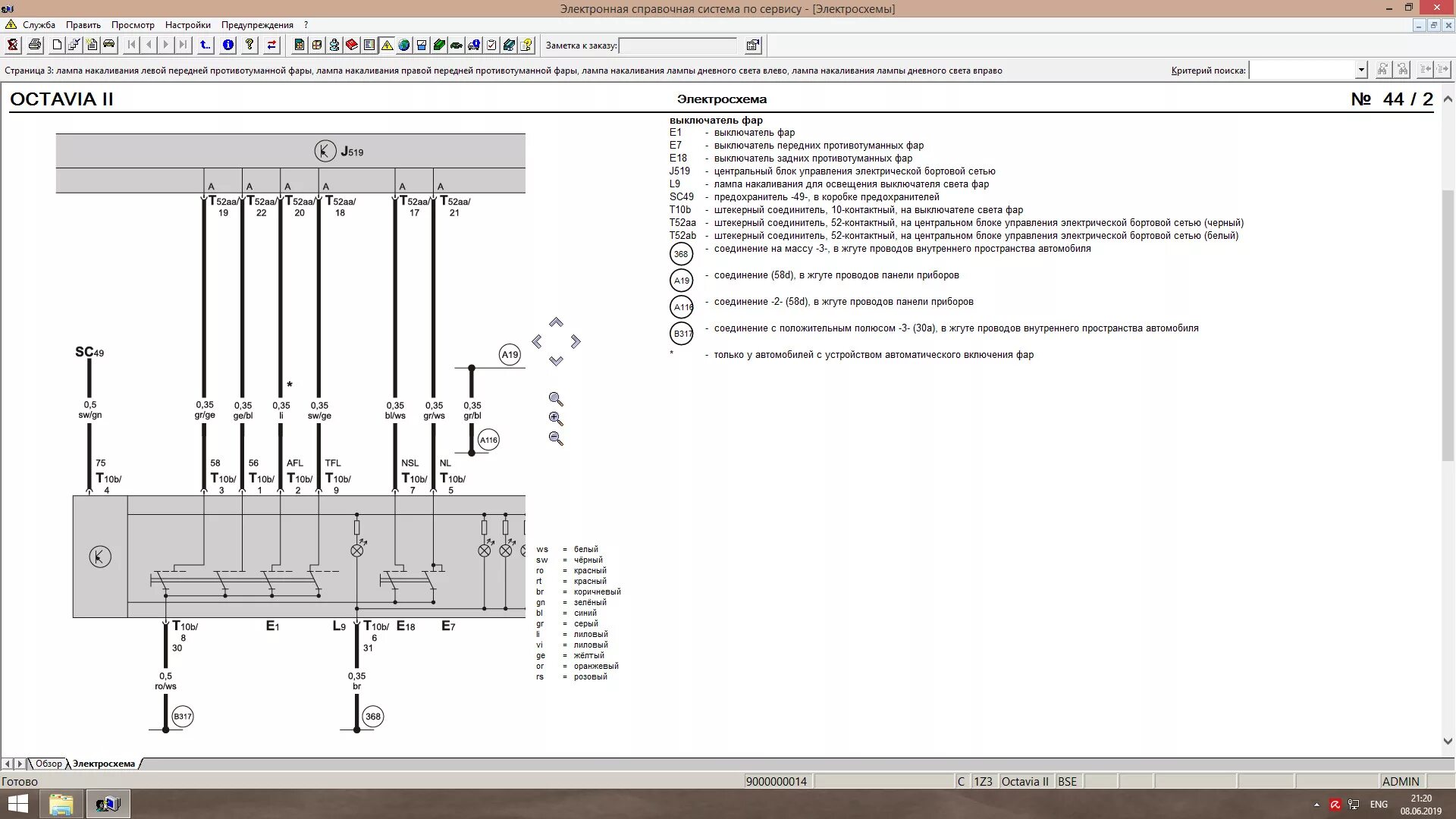Image resolution: width=1456 pixels, height=819 pixels.
Task: Open the Предупреждения menu
Action: 257,25
